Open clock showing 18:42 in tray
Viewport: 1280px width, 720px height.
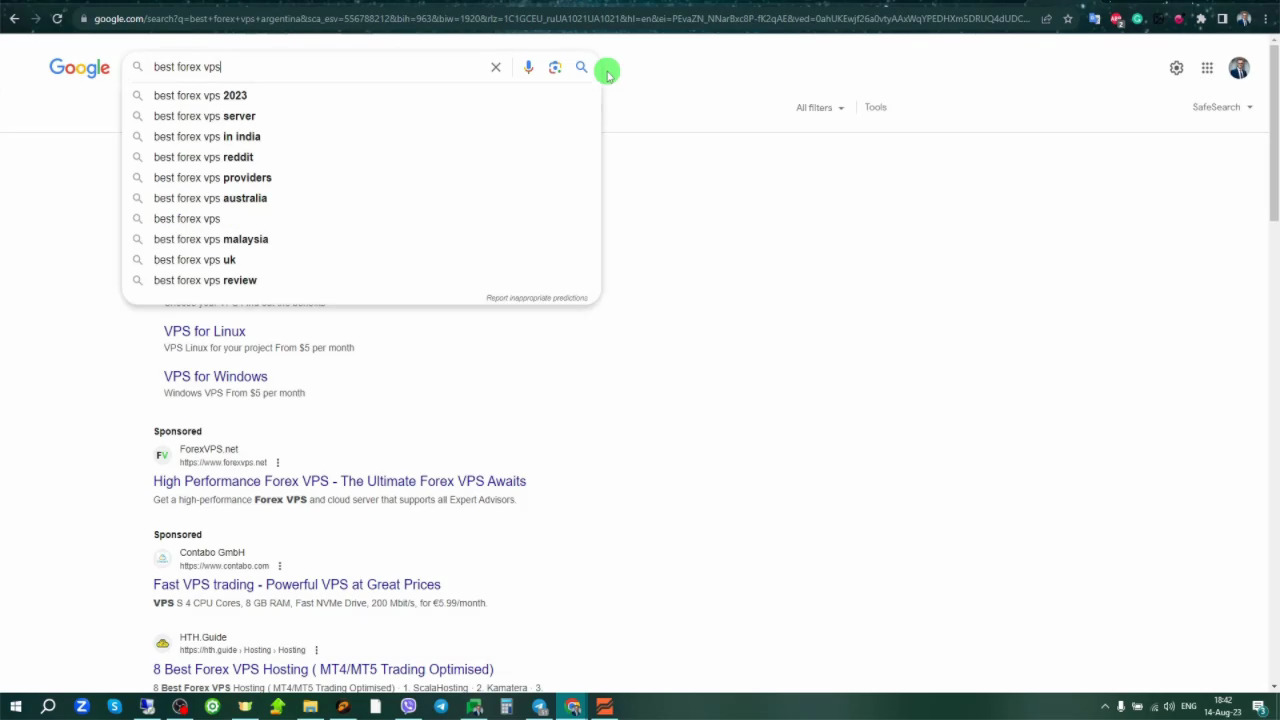pos(1222,707)
